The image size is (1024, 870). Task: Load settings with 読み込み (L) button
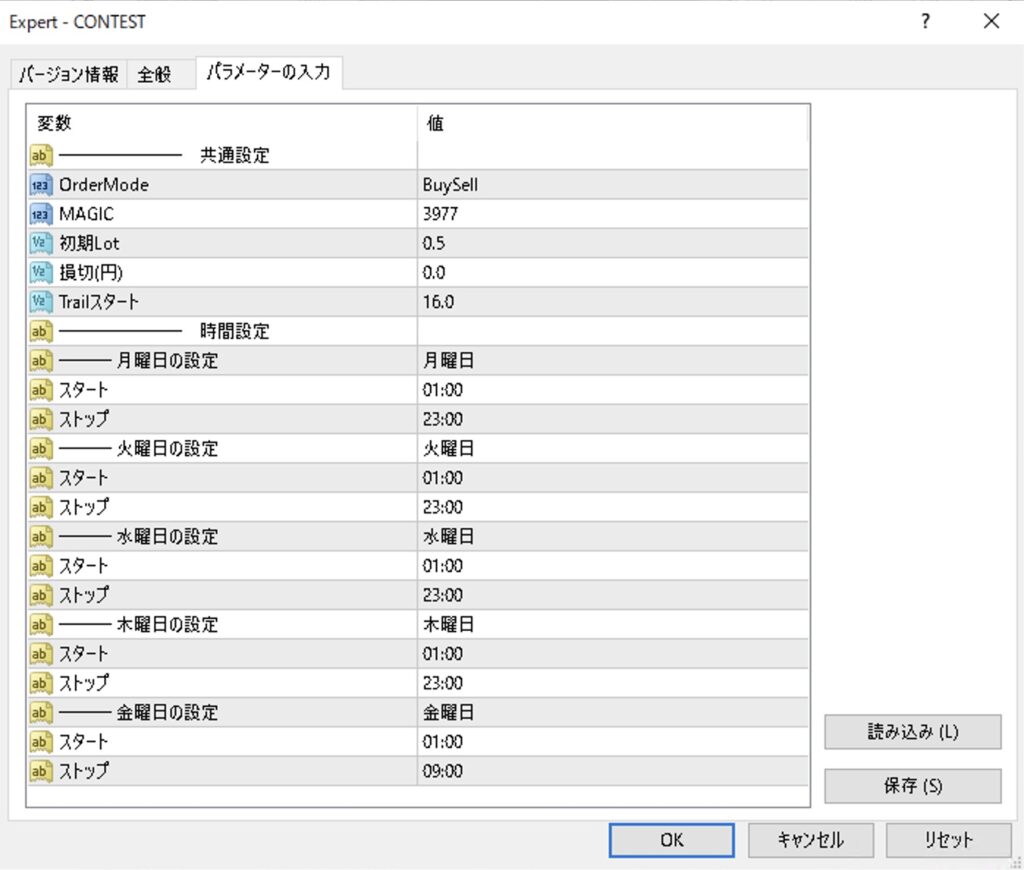[x=912, y=731]
